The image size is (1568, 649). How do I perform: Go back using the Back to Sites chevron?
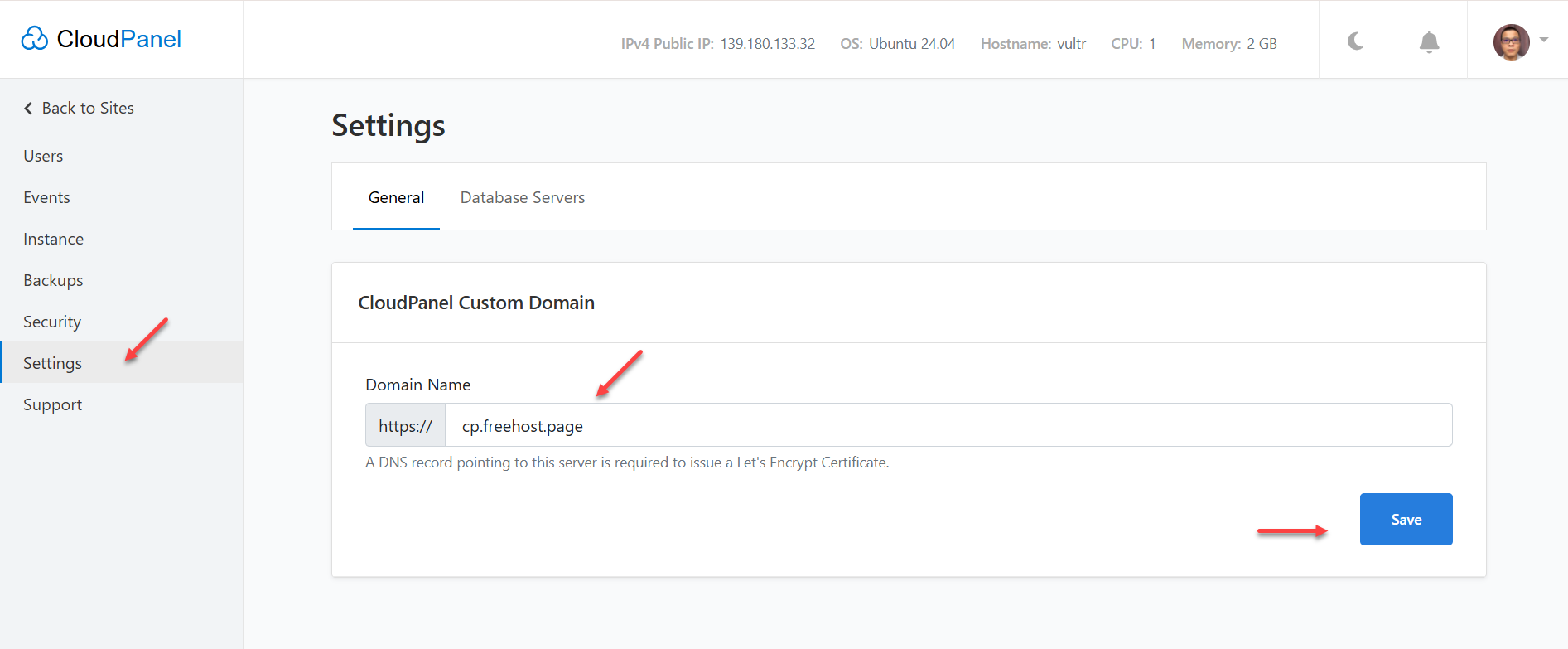(28, 109)
